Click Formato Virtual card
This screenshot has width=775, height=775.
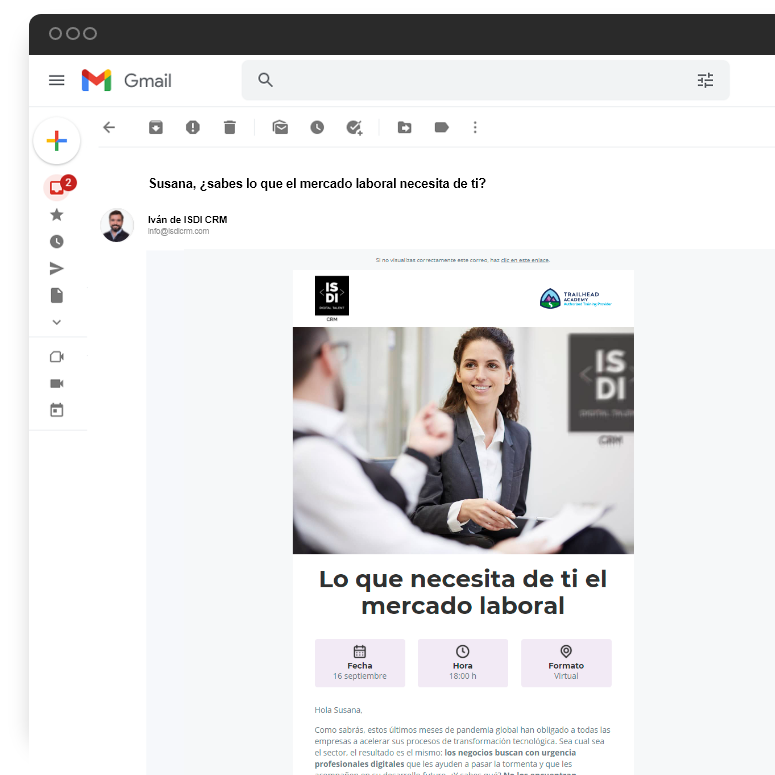(566, 663)
